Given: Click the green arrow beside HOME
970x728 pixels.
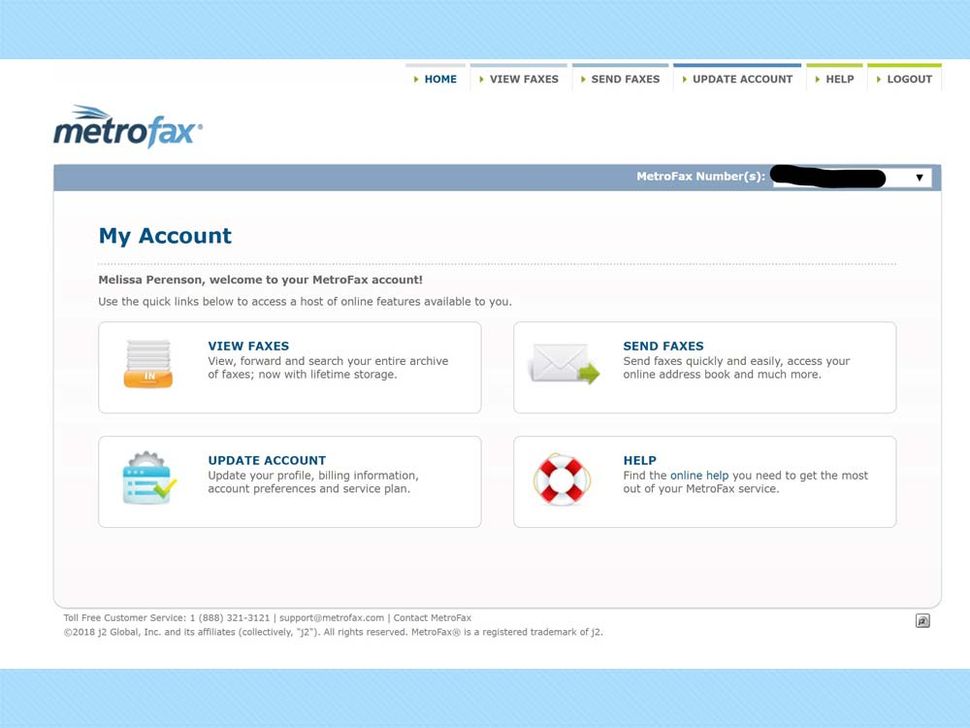Looking at the screenshot, I should tap(415, 78).
